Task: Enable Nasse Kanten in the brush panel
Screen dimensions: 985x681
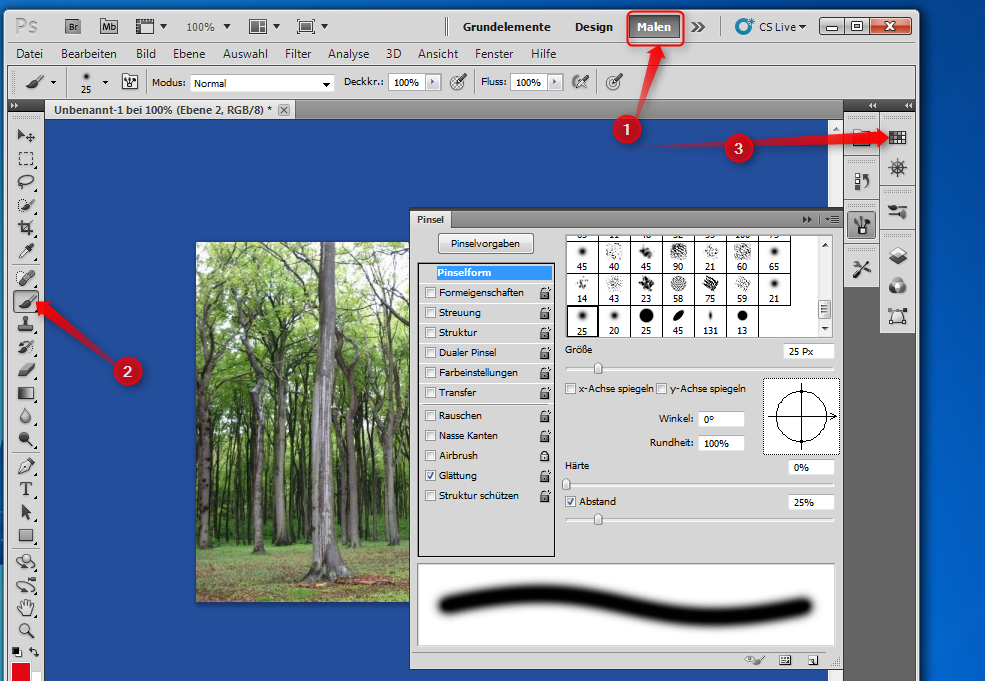Action: [x=431, y=435]
